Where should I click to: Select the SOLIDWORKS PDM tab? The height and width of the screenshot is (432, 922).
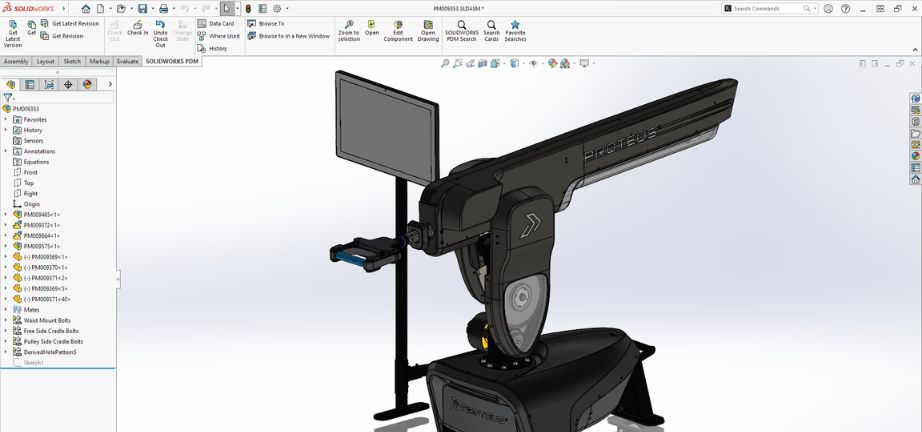[x=172, y=61]
